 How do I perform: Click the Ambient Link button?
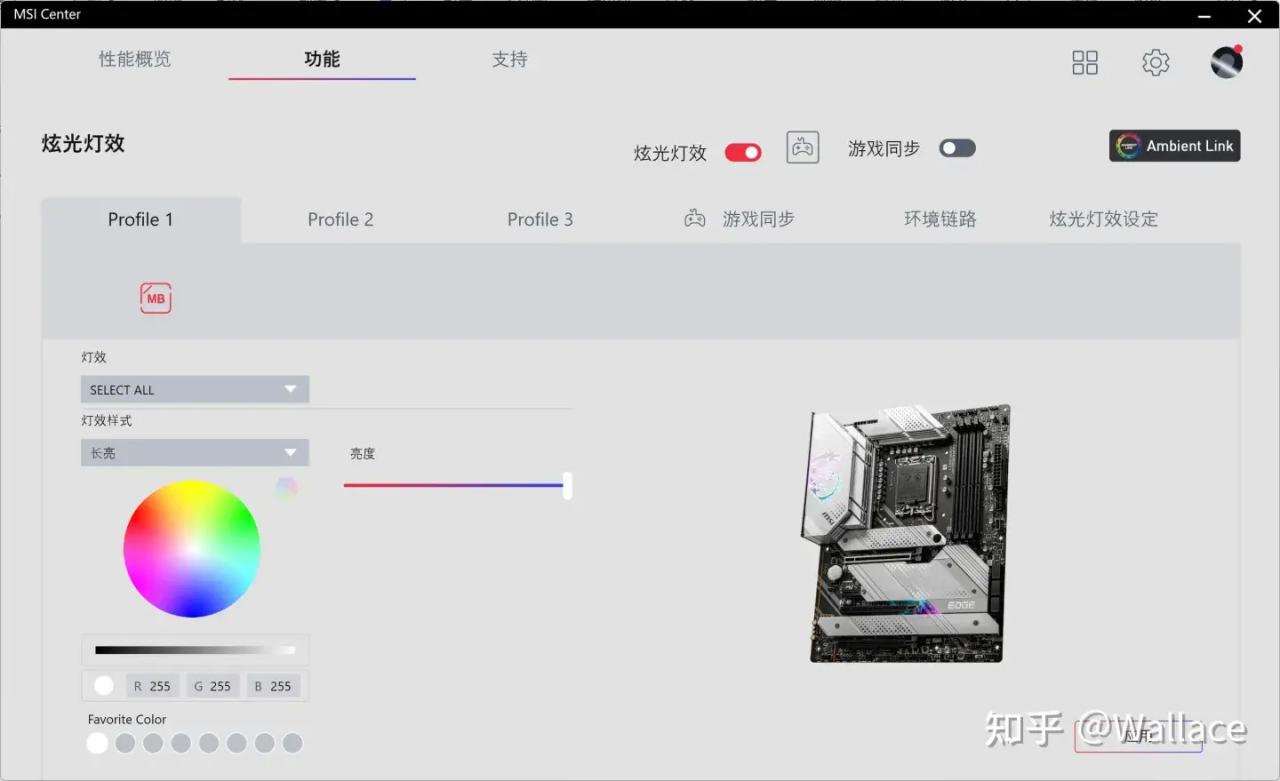pos(1175,146)
